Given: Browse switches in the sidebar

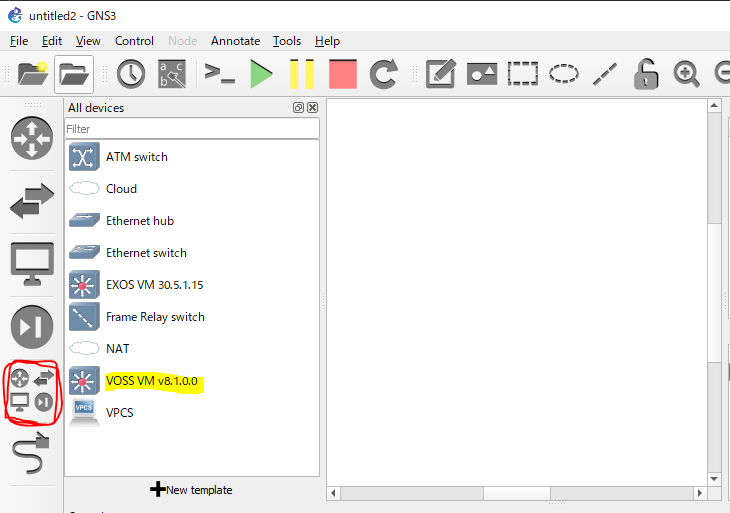Looking at the screenshot, I should coord(32,201).
